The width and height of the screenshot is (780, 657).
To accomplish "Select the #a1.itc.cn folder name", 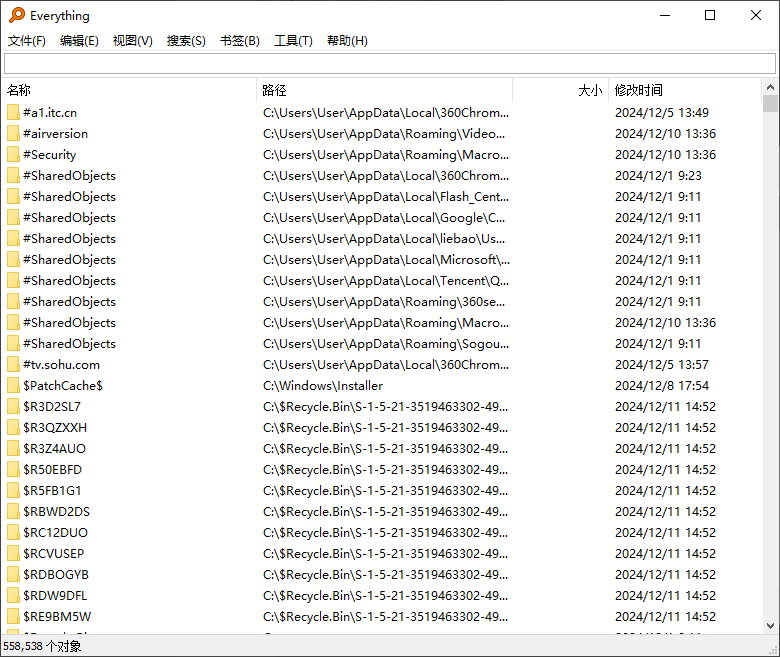I will [x=50, y=113].
